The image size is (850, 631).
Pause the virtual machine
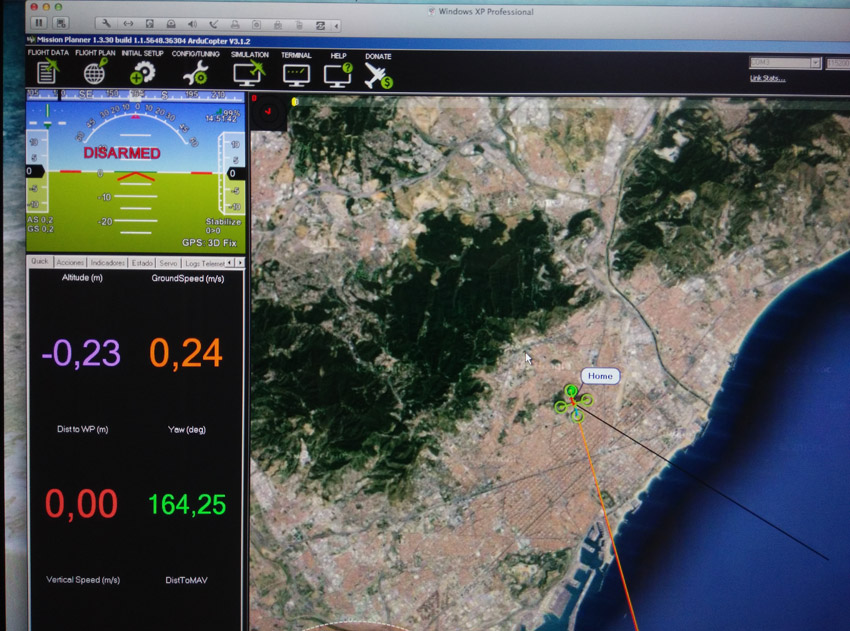click(x=39, y=22)
